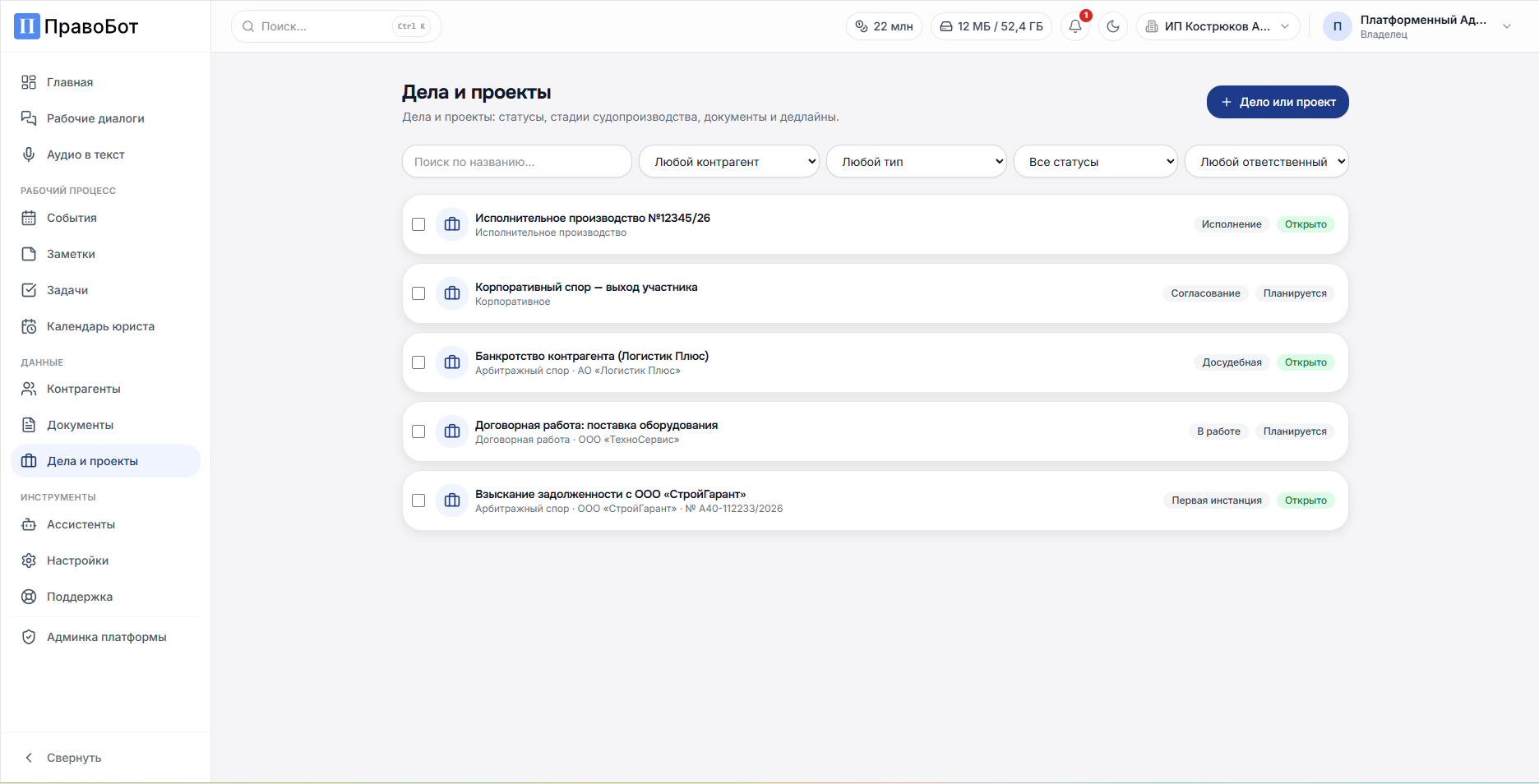Click the События calendar icon
The width and height of the screenshot is (1539, 784).
coord(29,218)
